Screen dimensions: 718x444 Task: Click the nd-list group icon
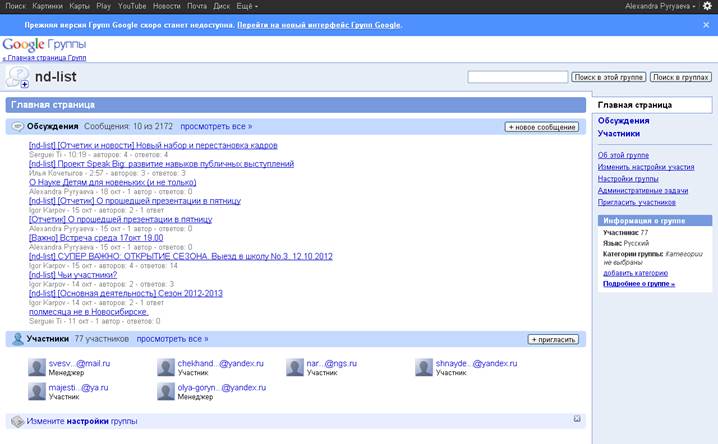coord(18,77)
